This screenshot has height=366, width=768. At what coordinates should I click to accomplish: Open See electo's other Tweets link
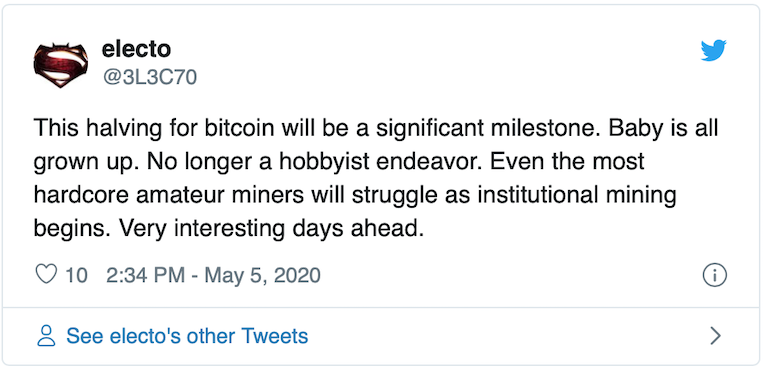[187, 336]
